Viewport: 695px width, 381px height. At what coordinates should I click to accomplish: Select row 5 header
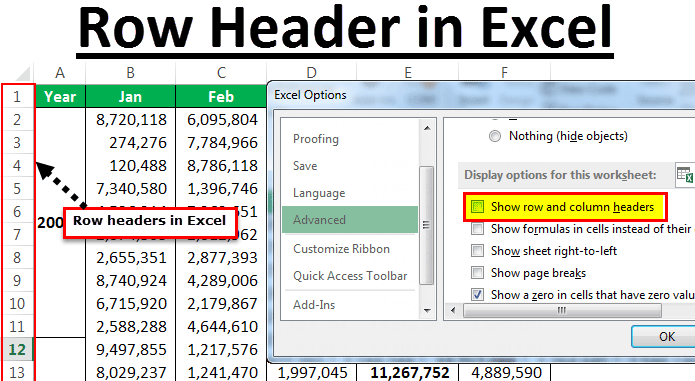pos(18,189)
